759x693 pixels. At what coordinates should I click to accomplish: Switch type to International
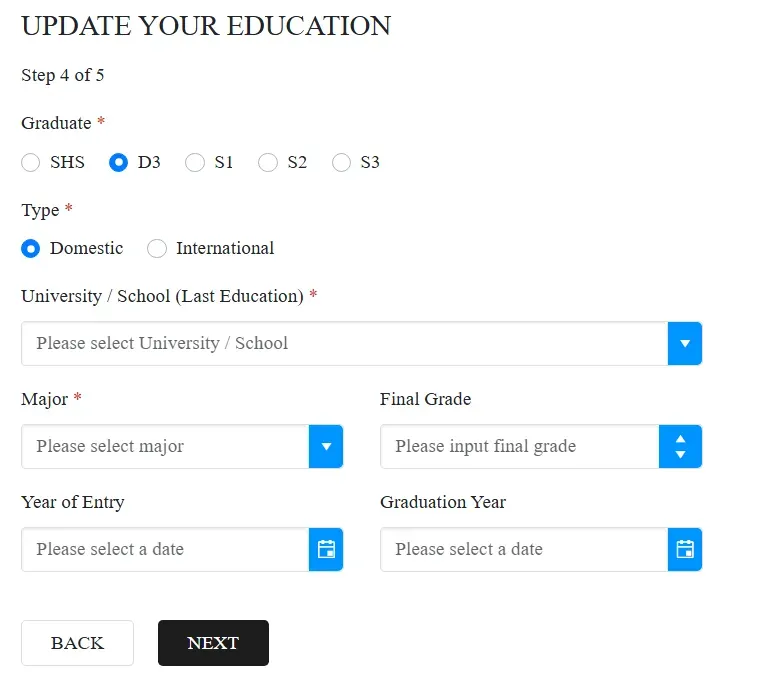tap(157, 248)
